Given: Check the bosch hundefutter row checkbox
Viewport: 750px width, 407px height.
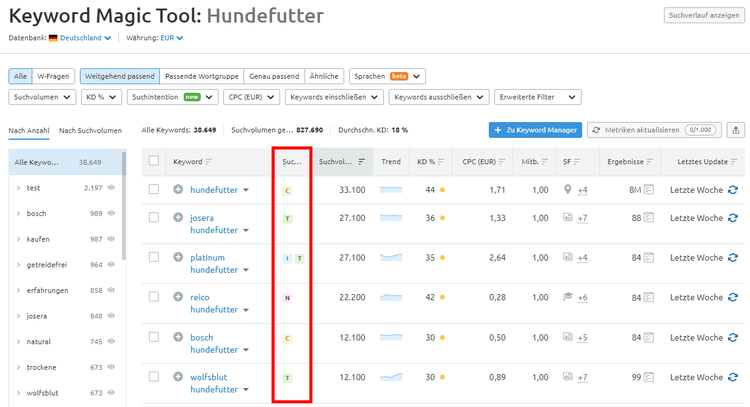Looking at the screenshot, I should point(154,337).
